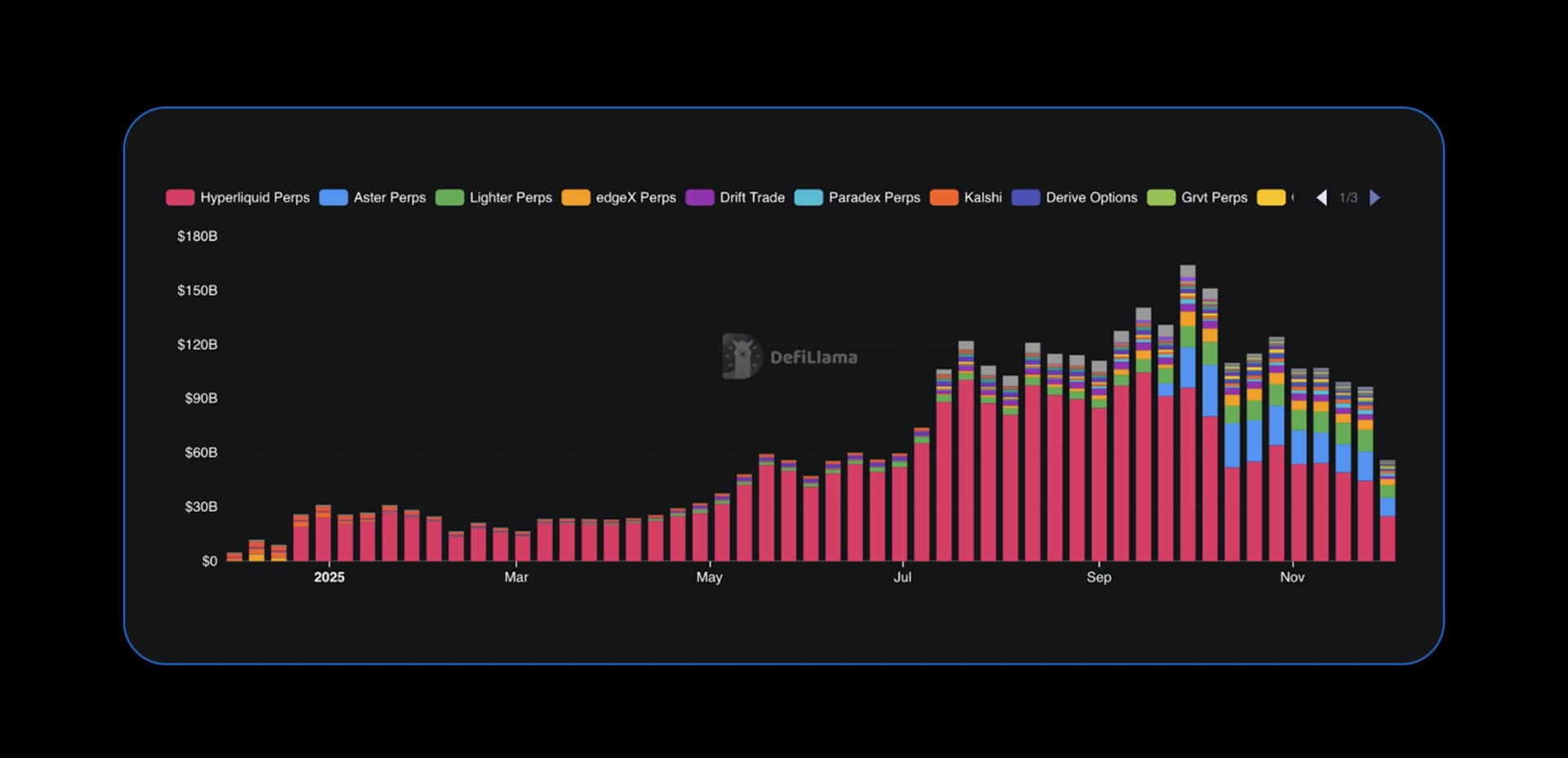Click the left pagination arrow in legend
The height and width of the screenshot is (758, 1568).
pyautogui.click(x=1321, y=197)
